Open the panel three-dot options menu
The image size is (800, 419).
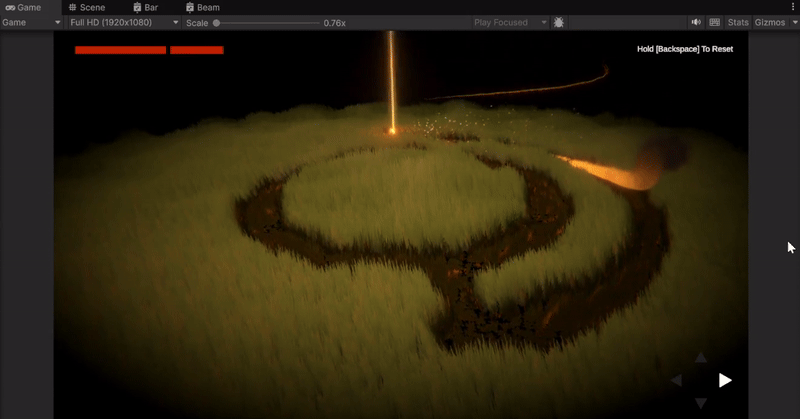click(x=793, y=7)
